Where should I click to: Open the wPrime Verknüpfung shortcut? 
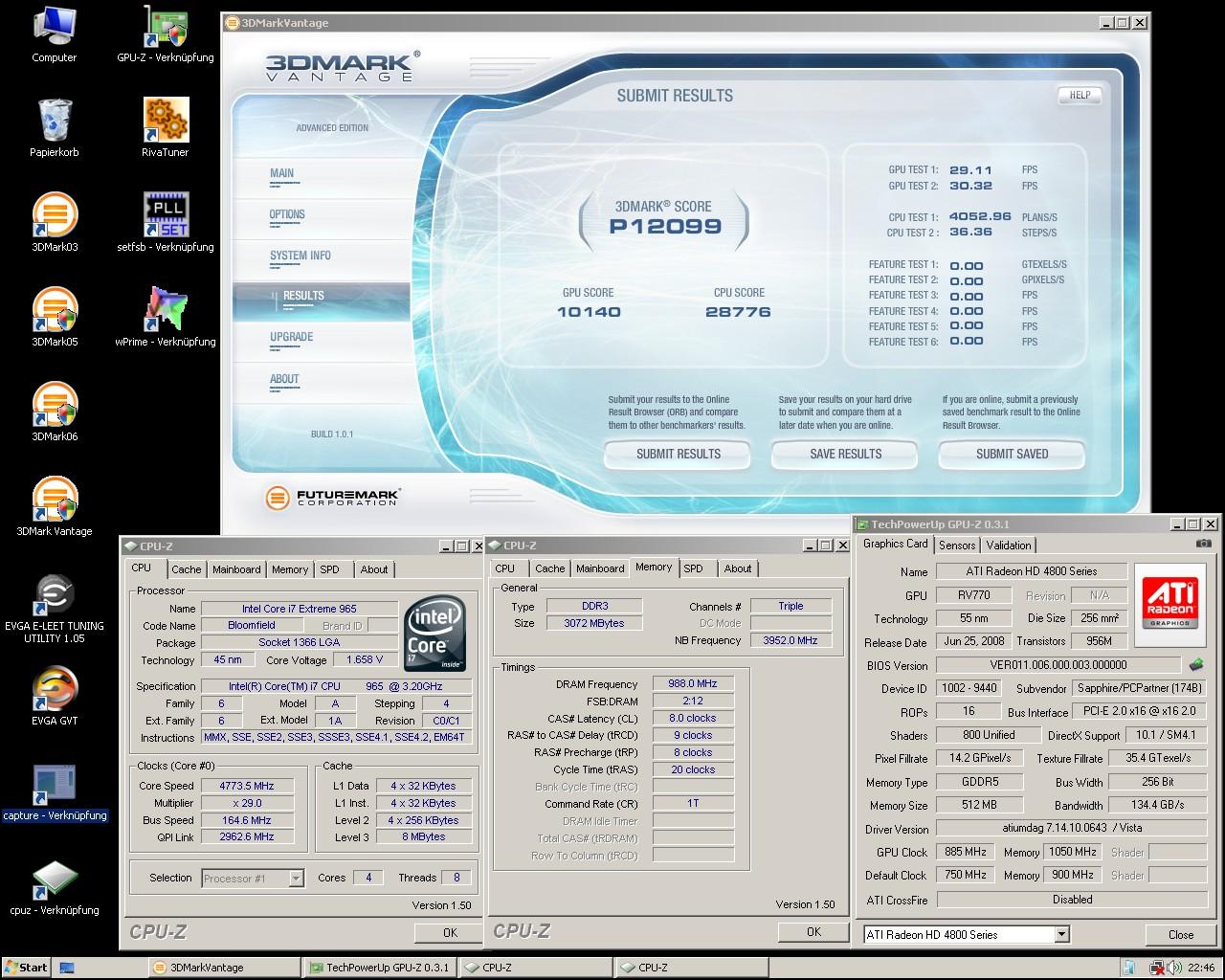[166, 318]
